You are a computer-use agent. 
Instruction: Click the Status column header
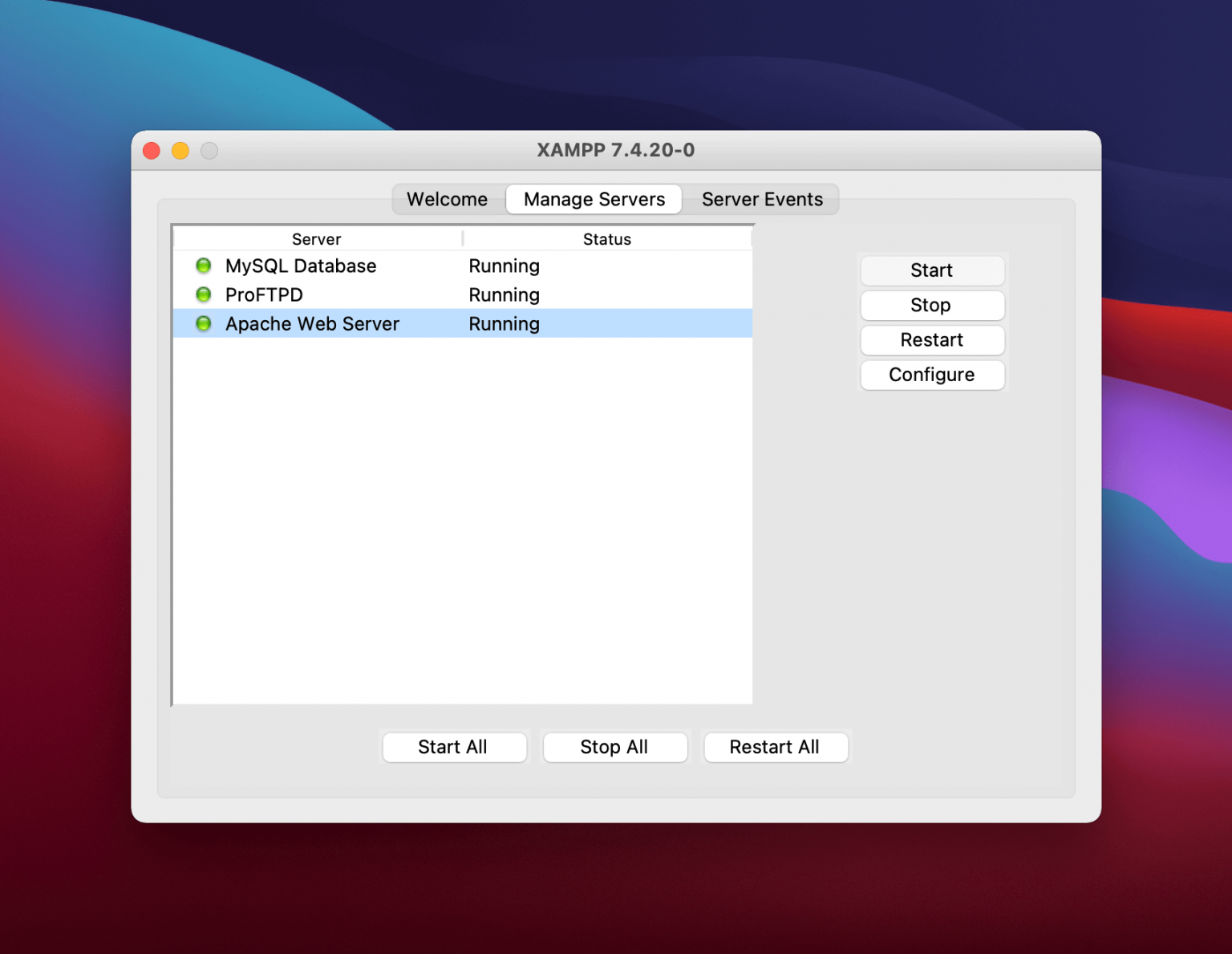click(606, 239)
